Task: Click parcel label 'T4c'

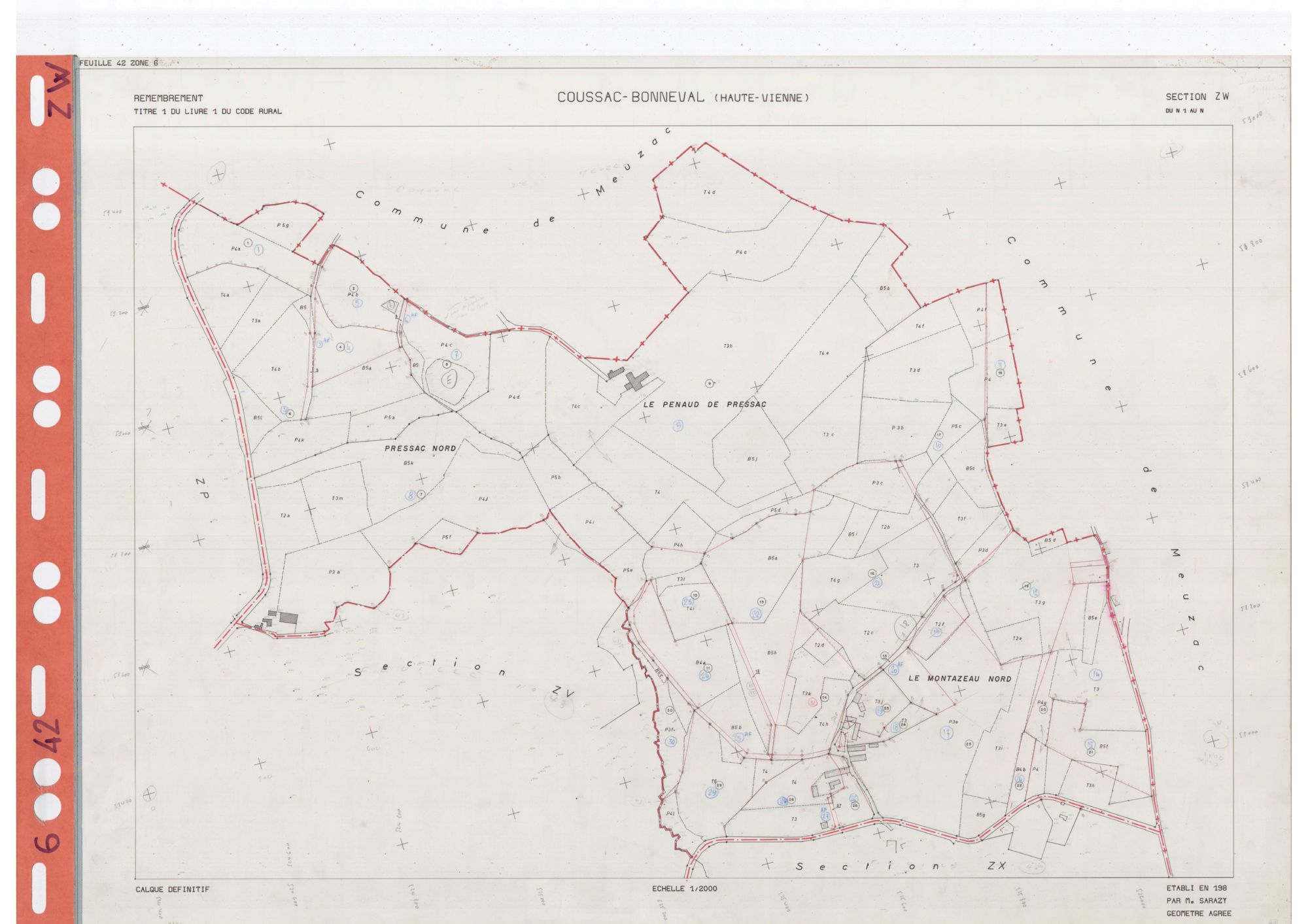Action: click(x=576, y=407)
